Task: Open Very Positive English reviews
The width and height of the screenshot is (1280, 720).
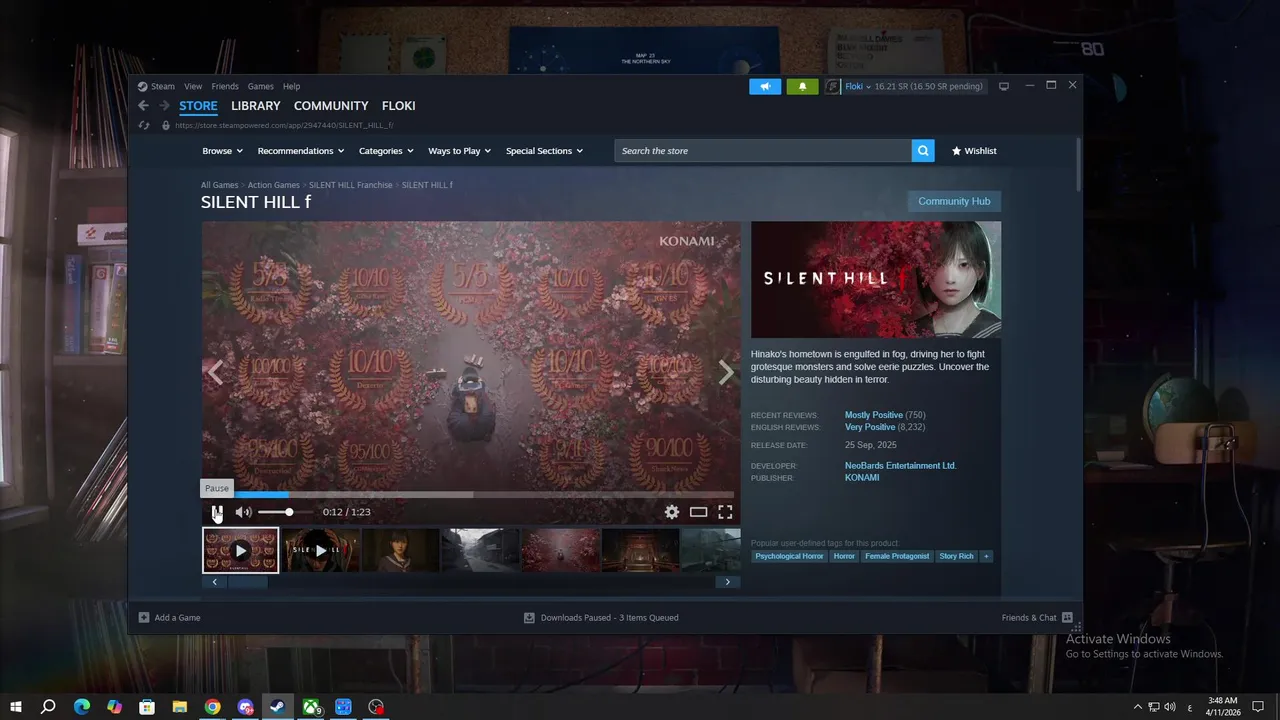Action: pyautogui.click(x=870, y=427)
